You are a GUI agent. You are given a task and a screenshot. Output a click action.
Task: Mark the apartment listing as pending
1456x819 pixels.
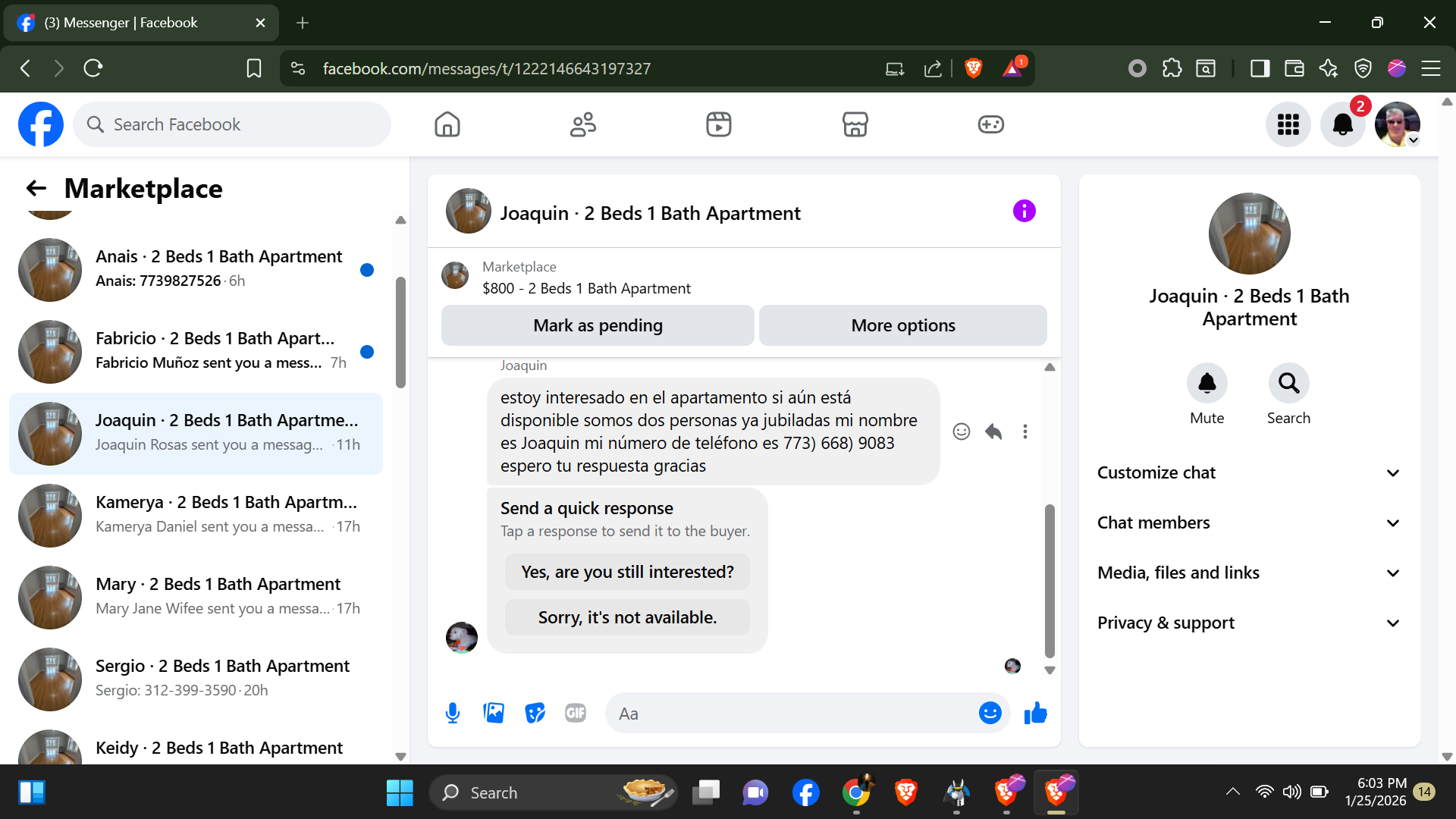(x=598, y=325)
